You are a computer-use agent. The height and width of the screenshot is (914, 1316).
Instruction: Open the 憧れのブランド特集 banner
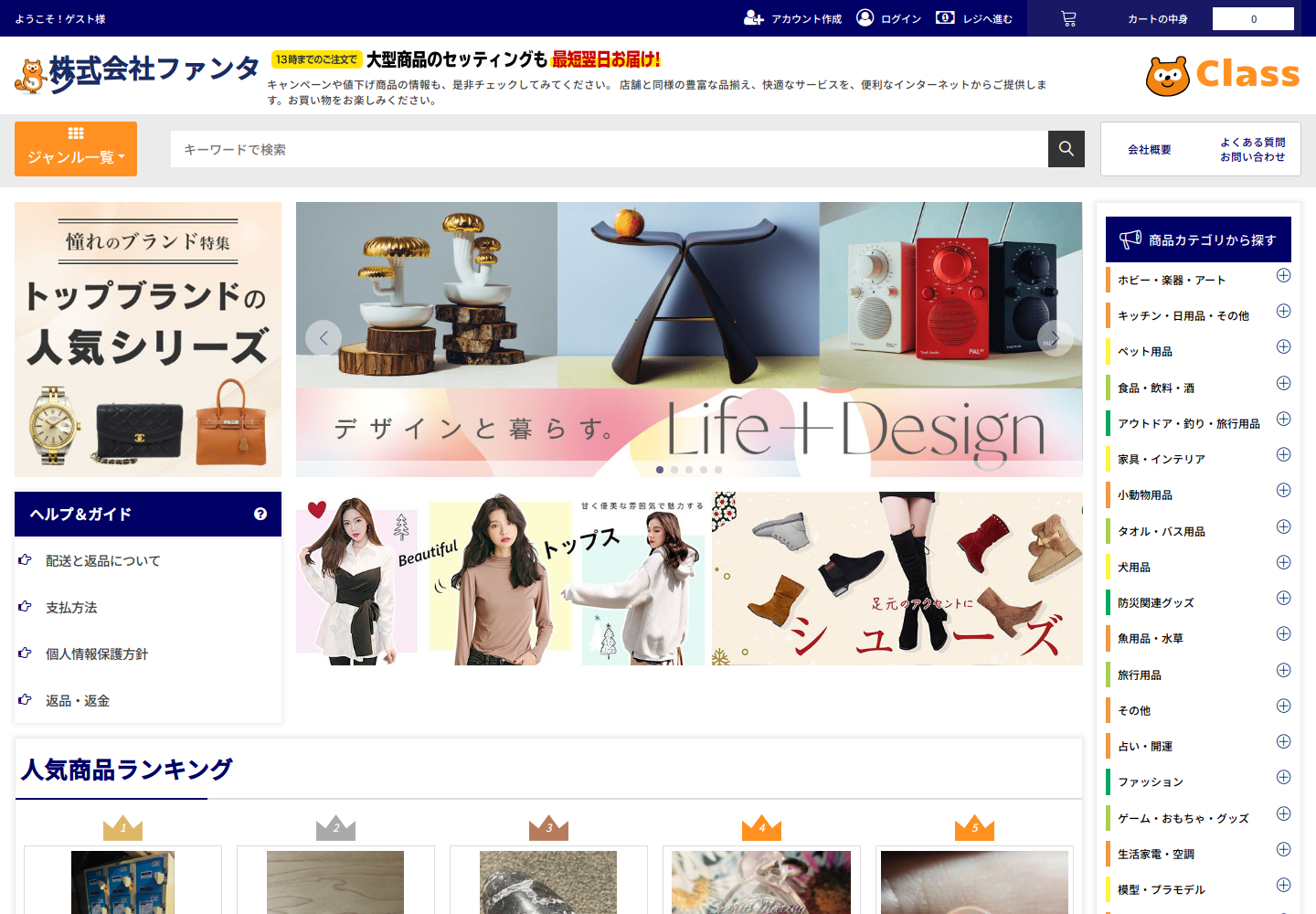coord(148,339)
